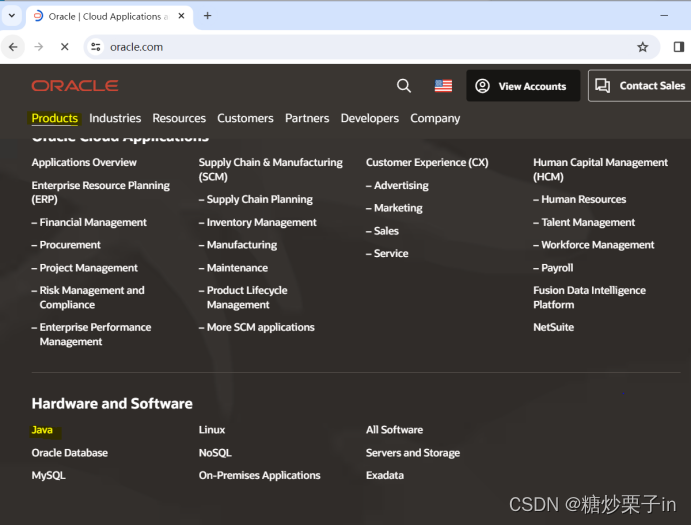Image resolution: width=692 pixels, height=525 pixels.
Task: Open the Industries menu
Action: pyautogui.click(x=115, y=118)
